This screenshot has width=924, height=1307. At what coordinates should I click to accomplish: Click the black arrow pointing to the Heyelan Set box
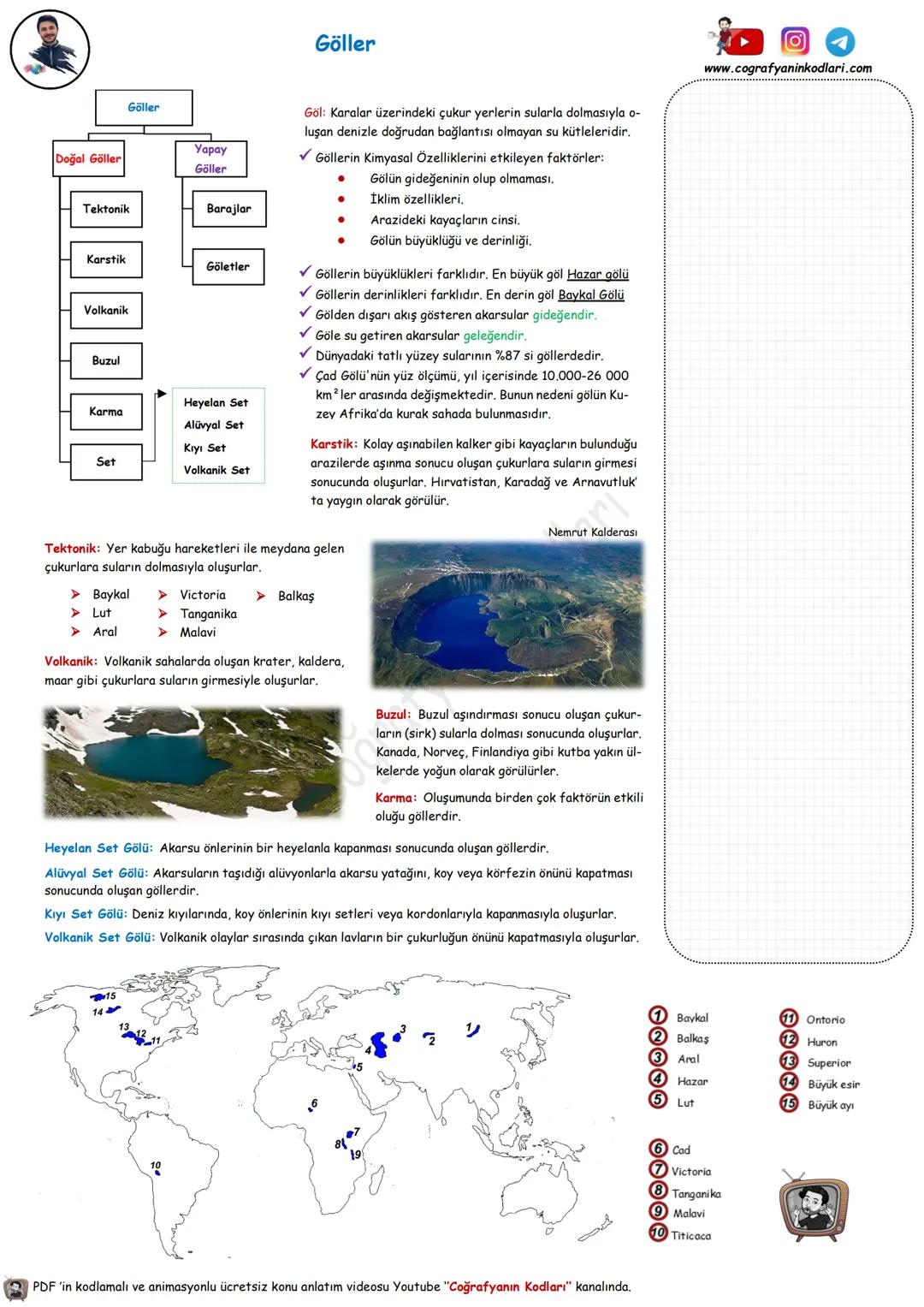[161, 394]
